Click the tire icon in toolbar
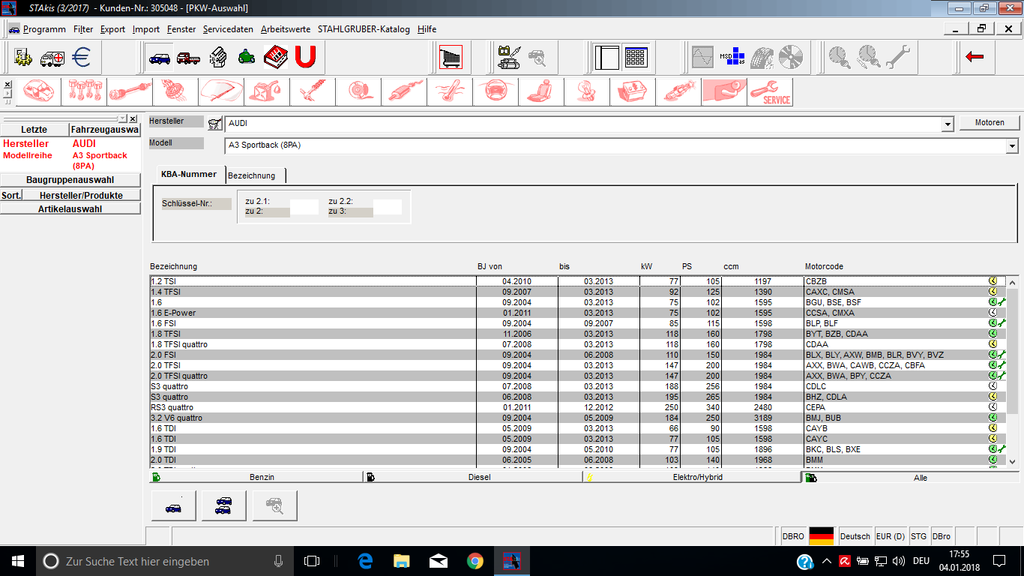Screen dimensions: 1024x576 click(x=761, y=57)
